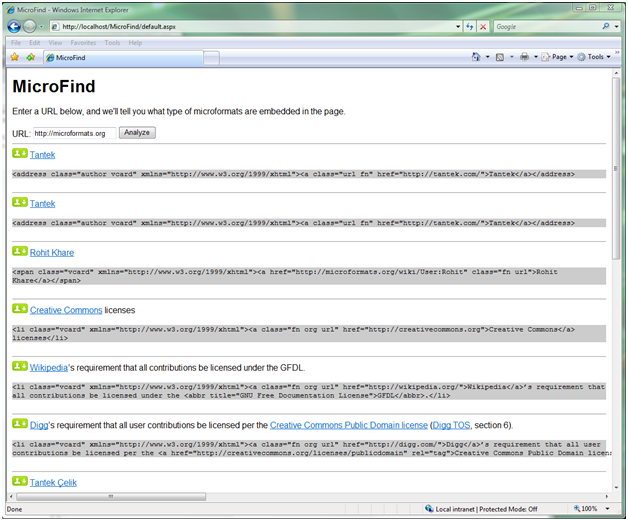Open the second Tantek link
The image size is (628, 521).
pos(42,204)
